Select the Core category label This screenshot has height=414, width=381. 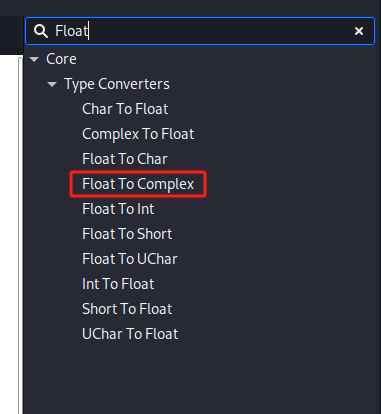[x=61, y=59]
